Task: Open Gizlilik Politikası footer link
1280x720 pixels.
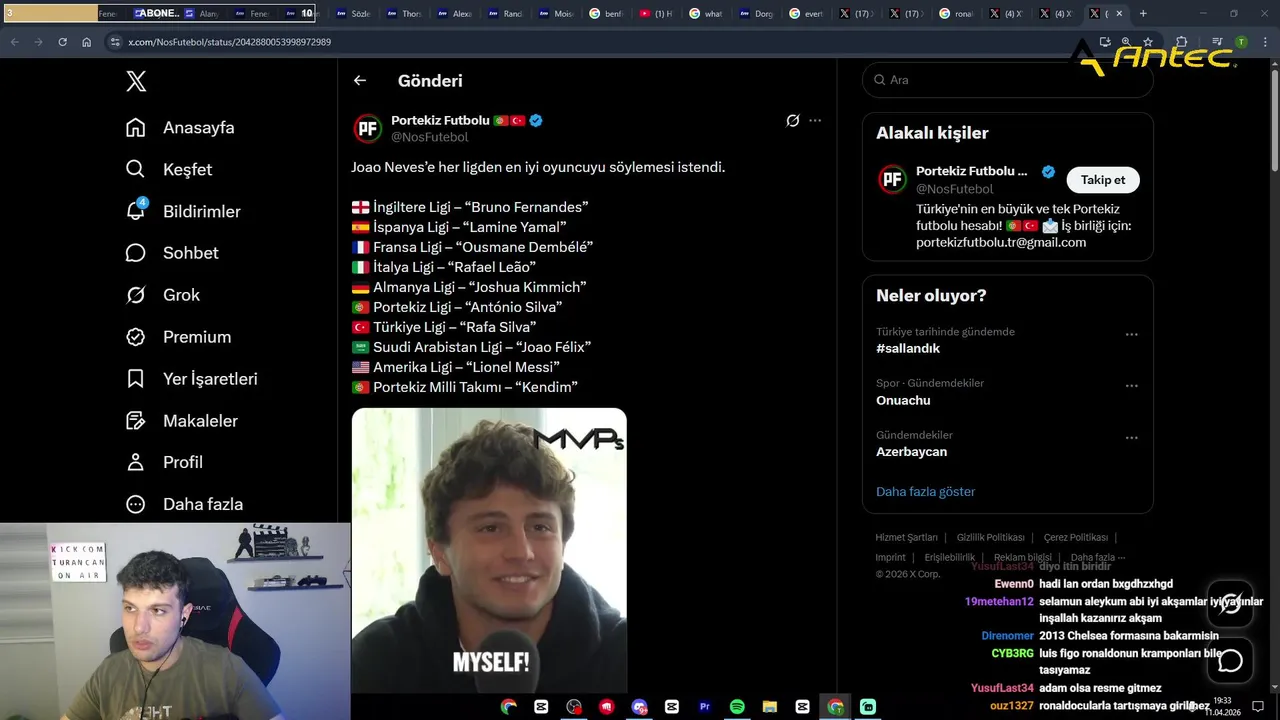Action: coord(990,537)
